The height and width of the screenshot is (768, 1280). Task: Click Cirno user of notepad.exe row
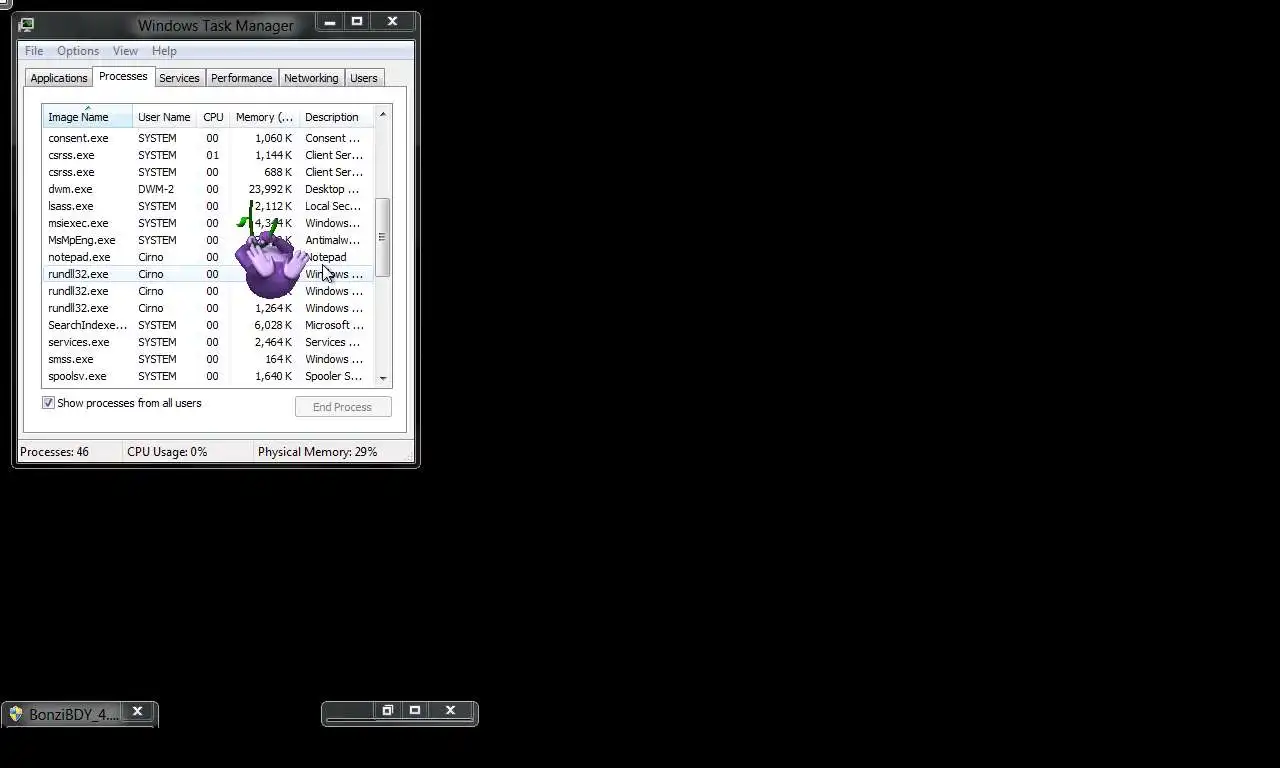[x=150, y=257]
